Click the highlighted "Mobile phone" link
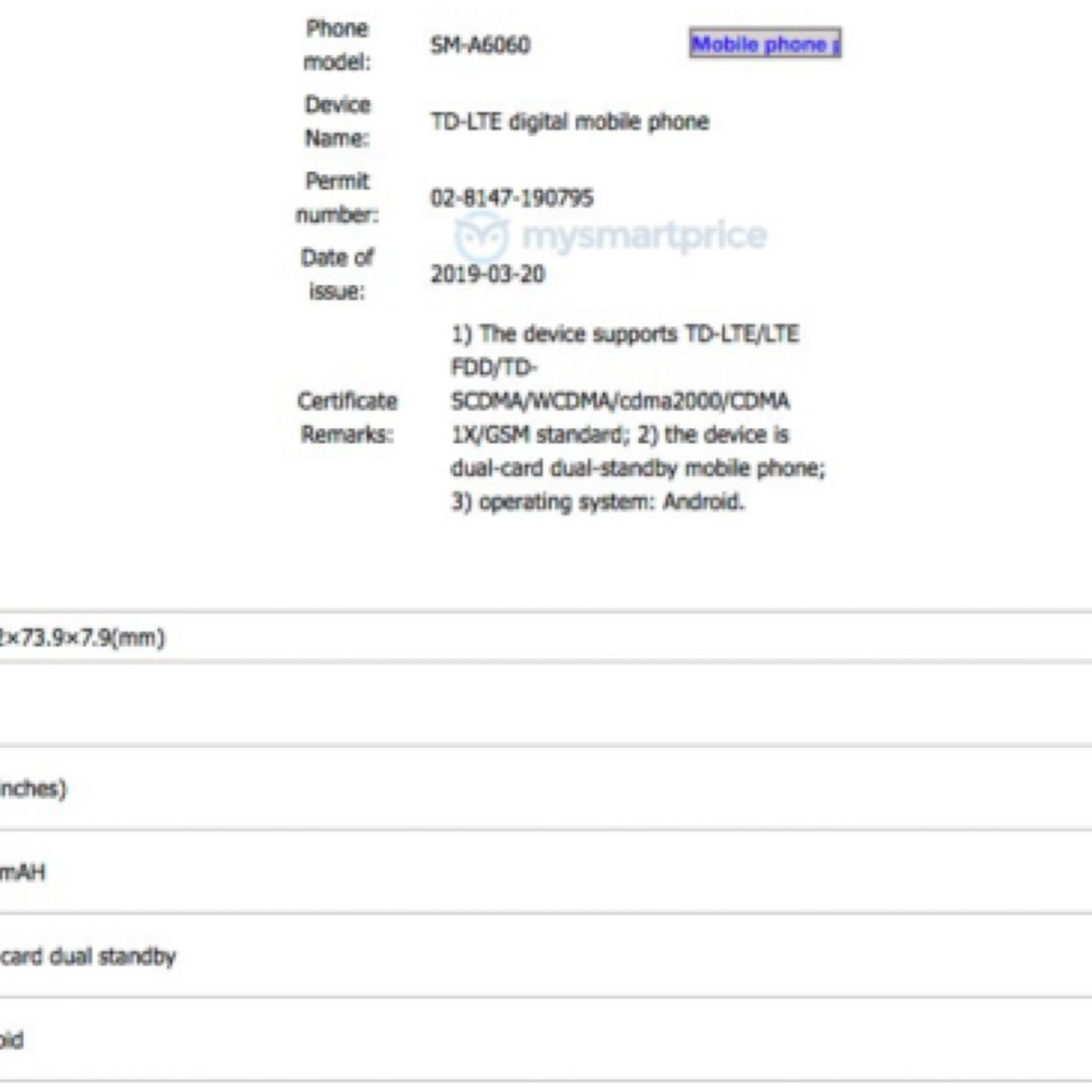Viewport: 1092px width, 1092px height. click(x=764, y=45)
